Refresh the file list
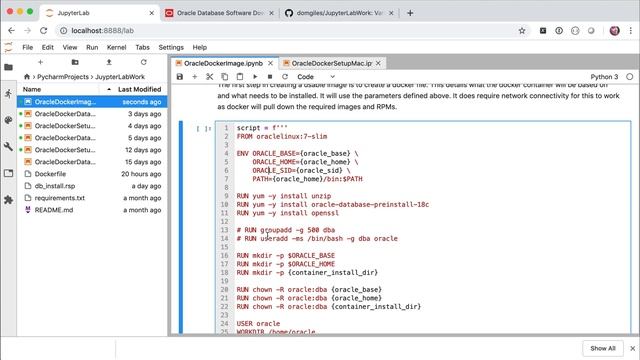 tap(144, 62)
